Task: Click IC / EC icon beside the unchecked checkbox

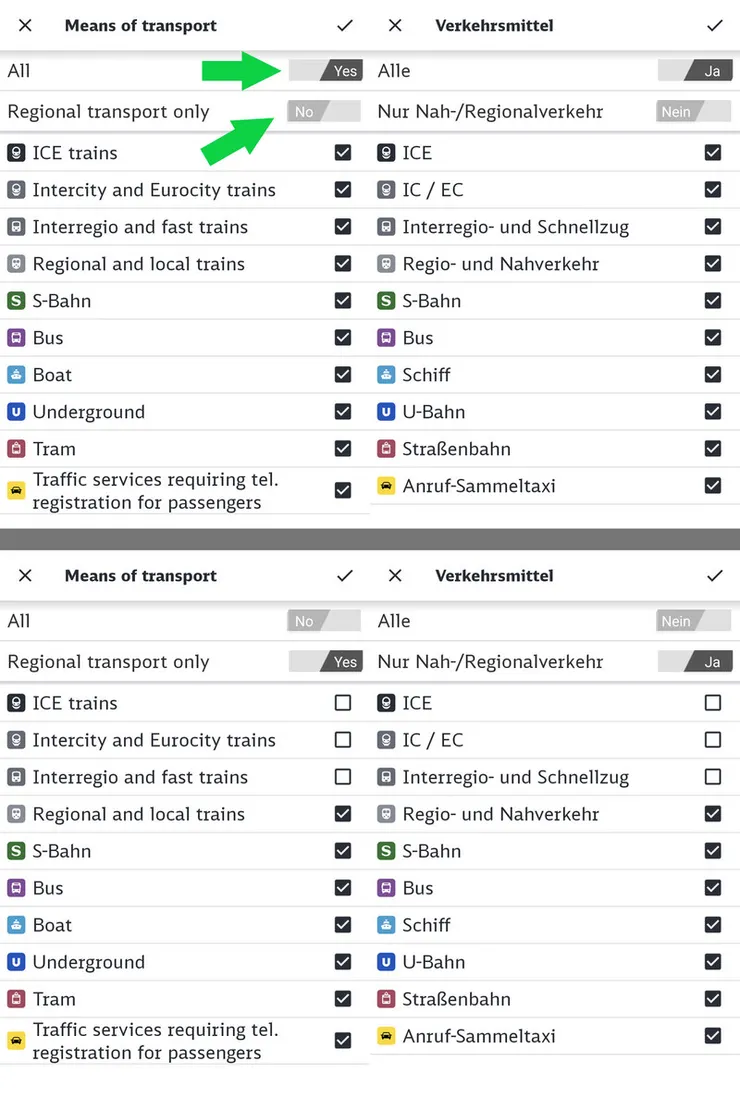Action: pos(386,740)
